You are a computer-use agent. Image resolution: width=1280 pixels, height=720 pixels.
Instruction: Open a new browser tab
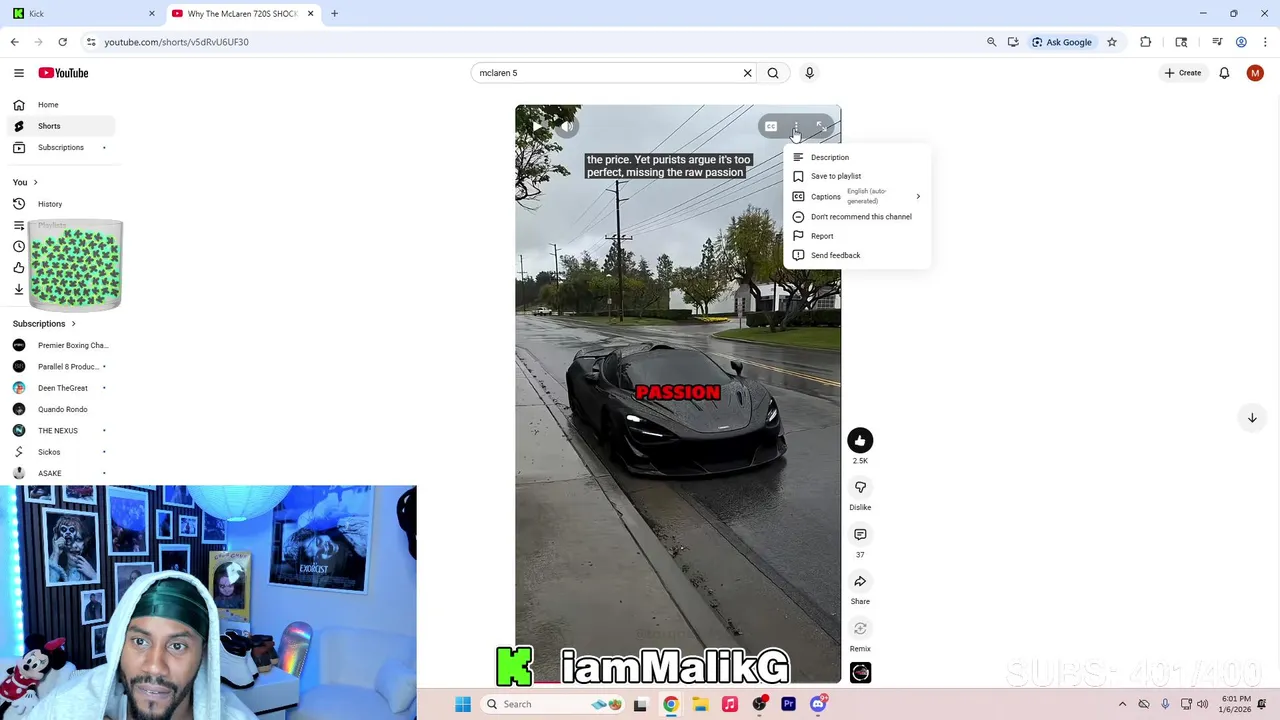pos(334,14)
